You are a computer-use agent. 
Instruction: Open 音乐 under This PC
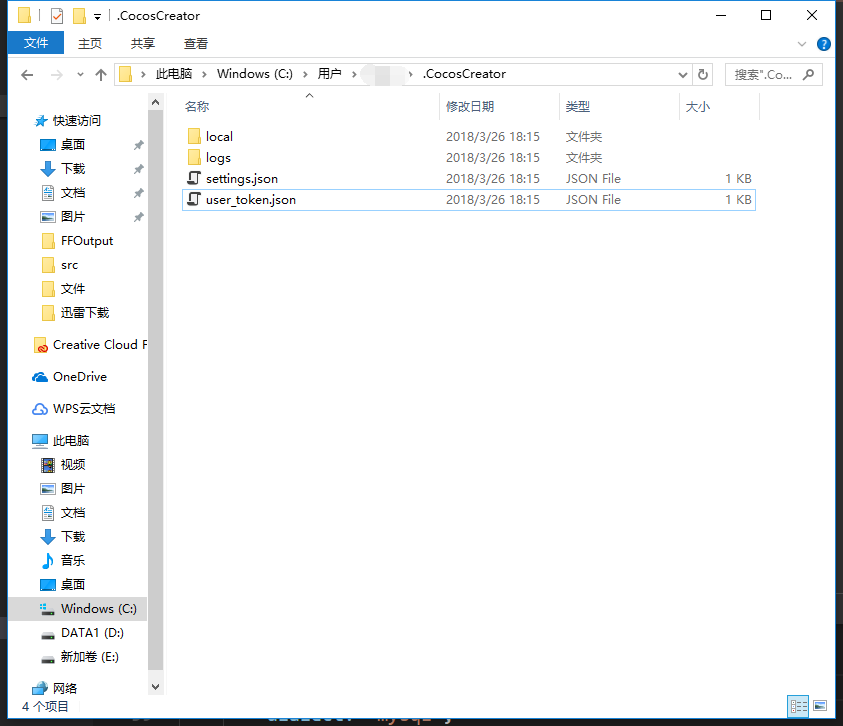[73, 561]
